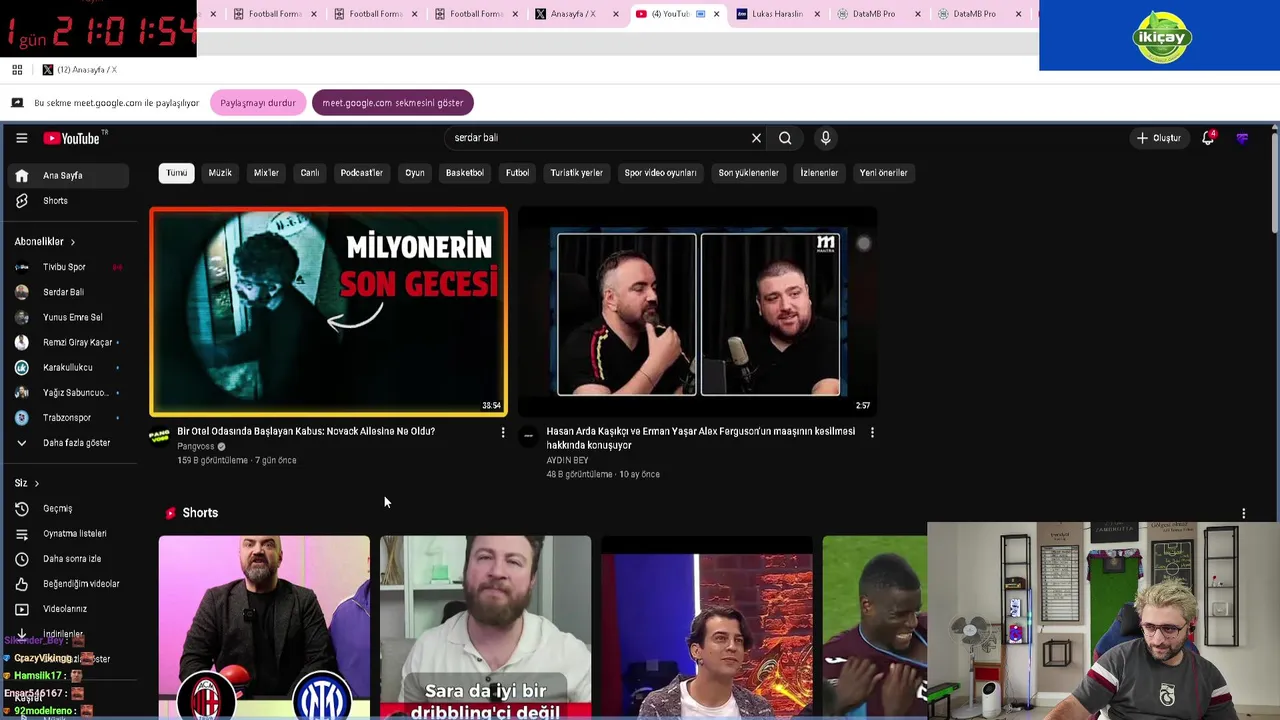The image size is (1280, 720).
Task: Close the YouTube browser tab
Action: tap(716, 14)
